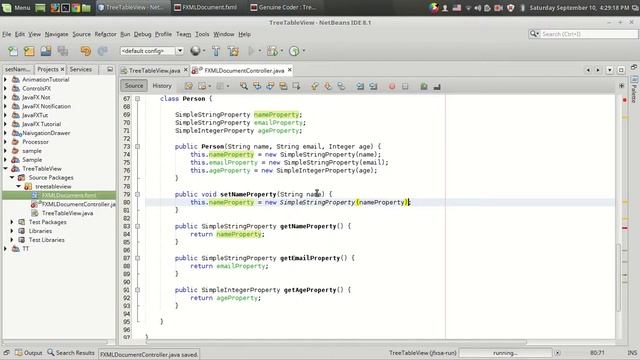Open the Search Results button

tap(71, 353)
